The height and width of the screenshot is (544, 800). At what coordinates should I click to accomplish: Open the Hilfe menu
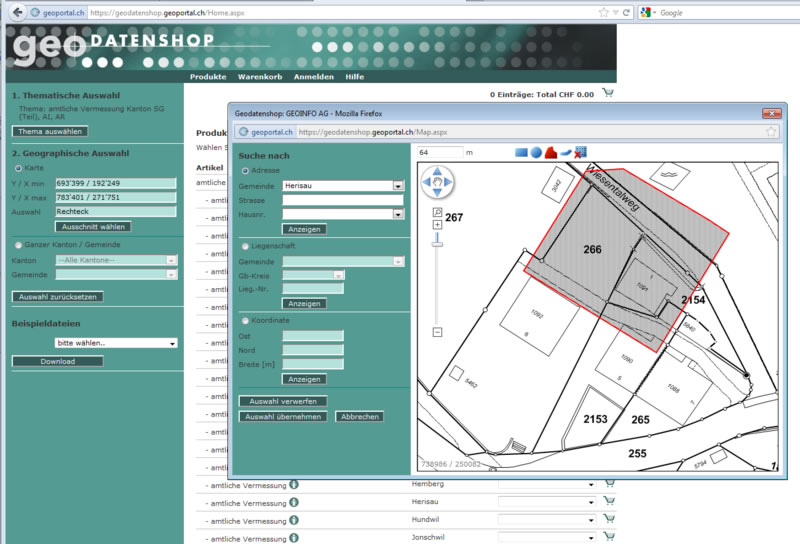coord(355,77)
